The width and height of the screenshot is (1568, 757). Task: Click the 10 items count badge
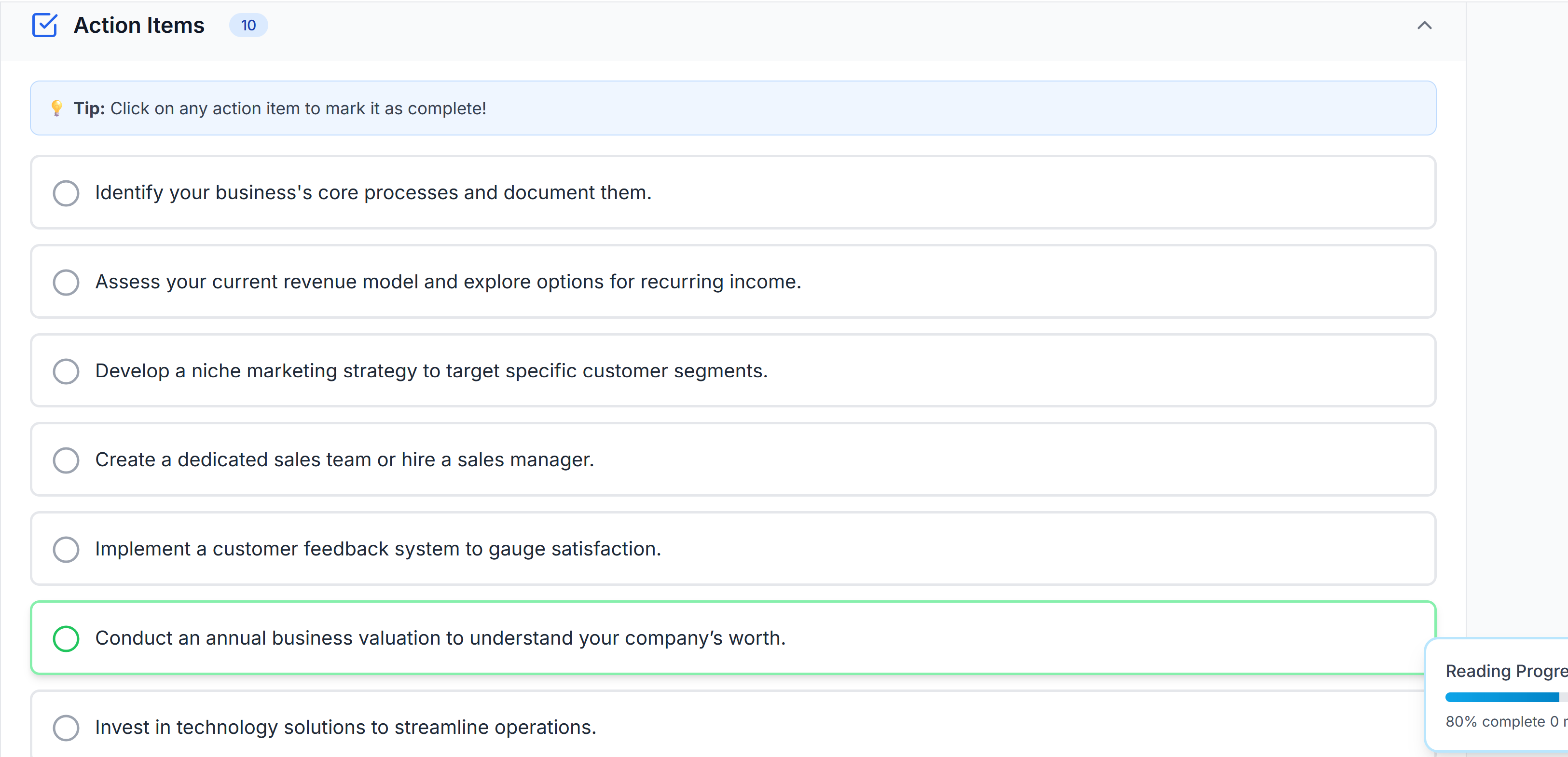point(248,26)
